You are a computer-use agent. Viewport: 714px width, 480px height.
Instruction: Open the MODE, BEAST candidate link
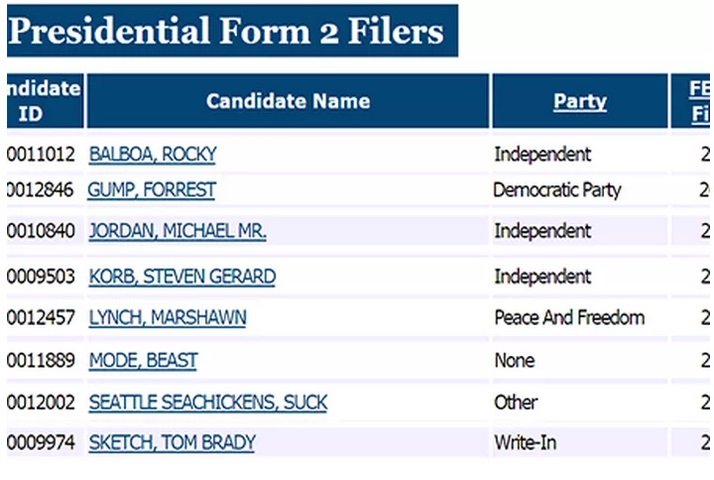click(143, 360)
